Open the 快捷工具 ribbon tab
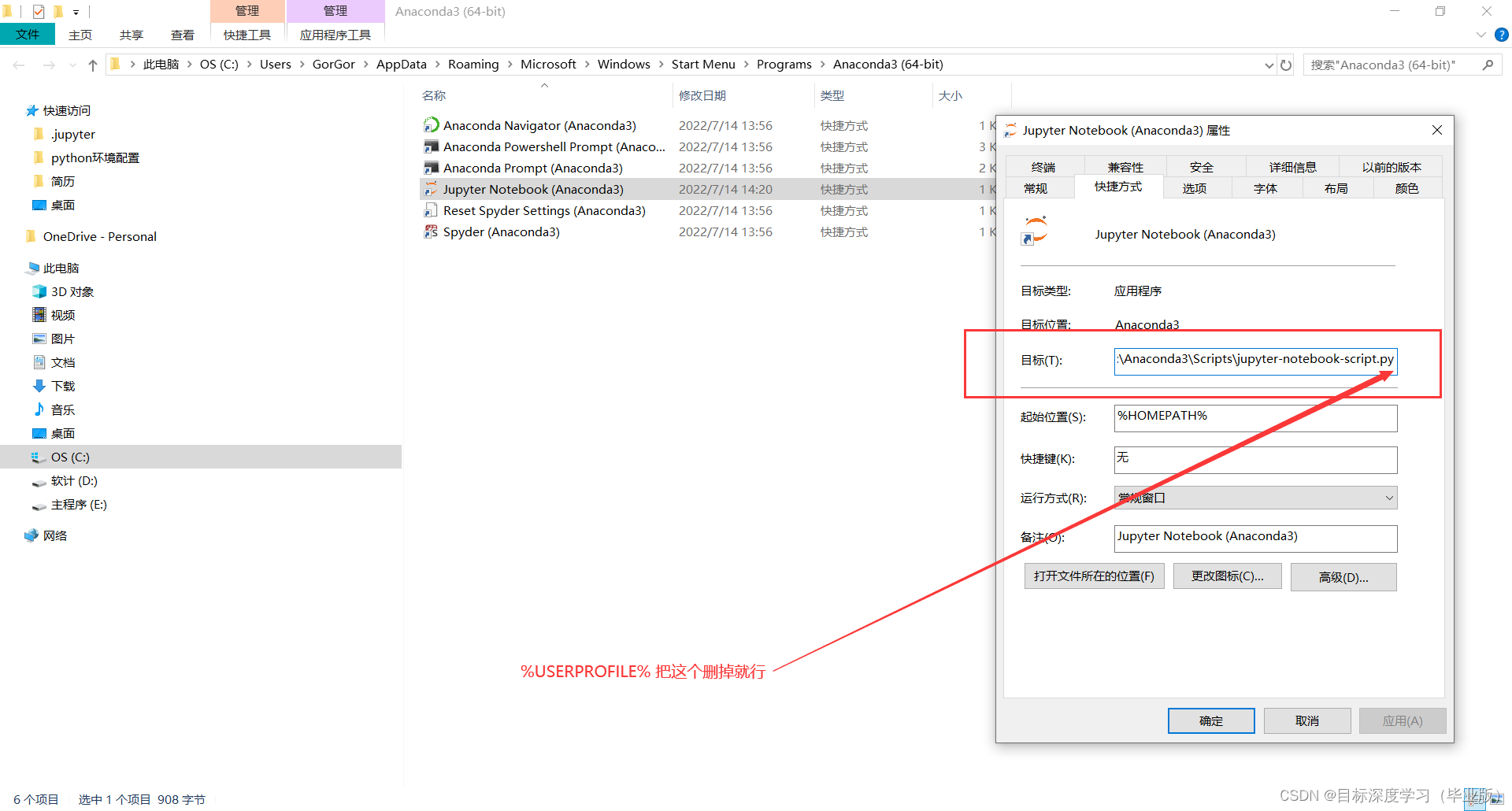The width and height of the screenshot is (1512, 811). [x=247, y=35]
